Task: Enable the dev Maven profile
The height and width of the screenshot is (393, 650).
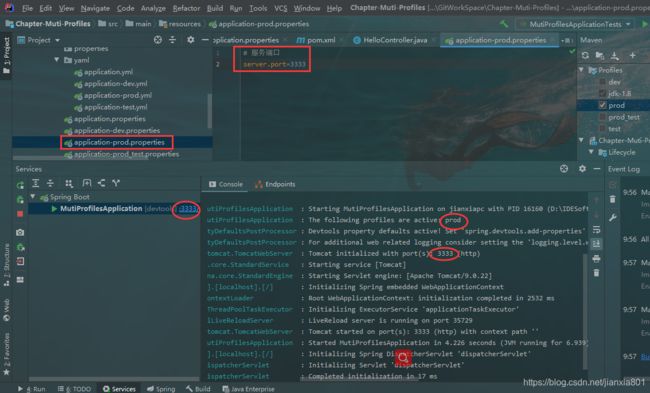Action: point(602,82)
